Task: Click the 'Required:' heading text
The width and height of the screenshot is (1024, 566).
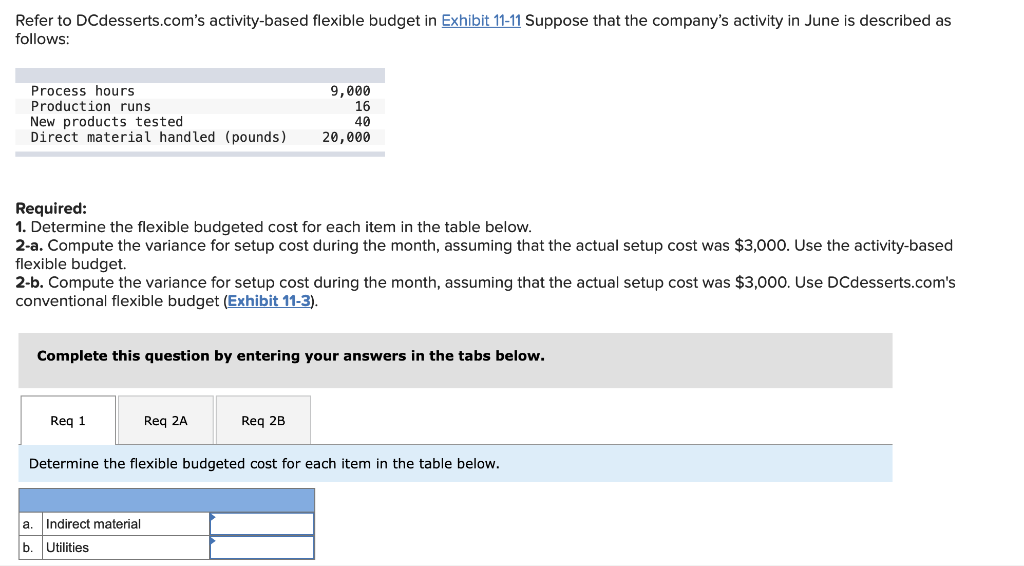Action: click(x=51, y=209)
